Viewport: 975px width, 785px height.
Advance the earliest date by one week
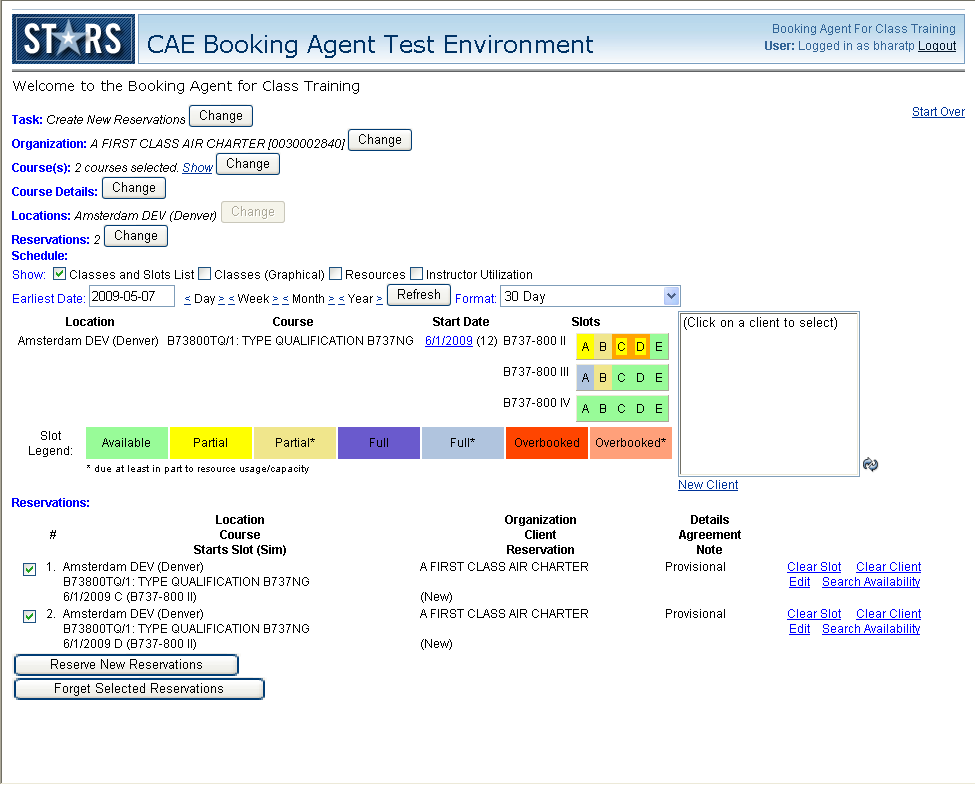point(275,298)
